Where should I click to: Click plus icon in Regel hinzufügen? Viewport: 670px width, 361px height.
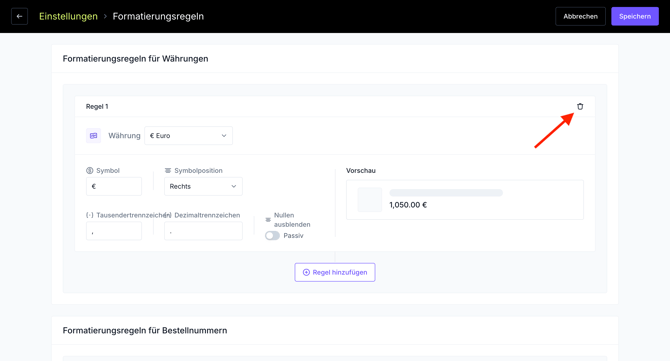[306, 272]
